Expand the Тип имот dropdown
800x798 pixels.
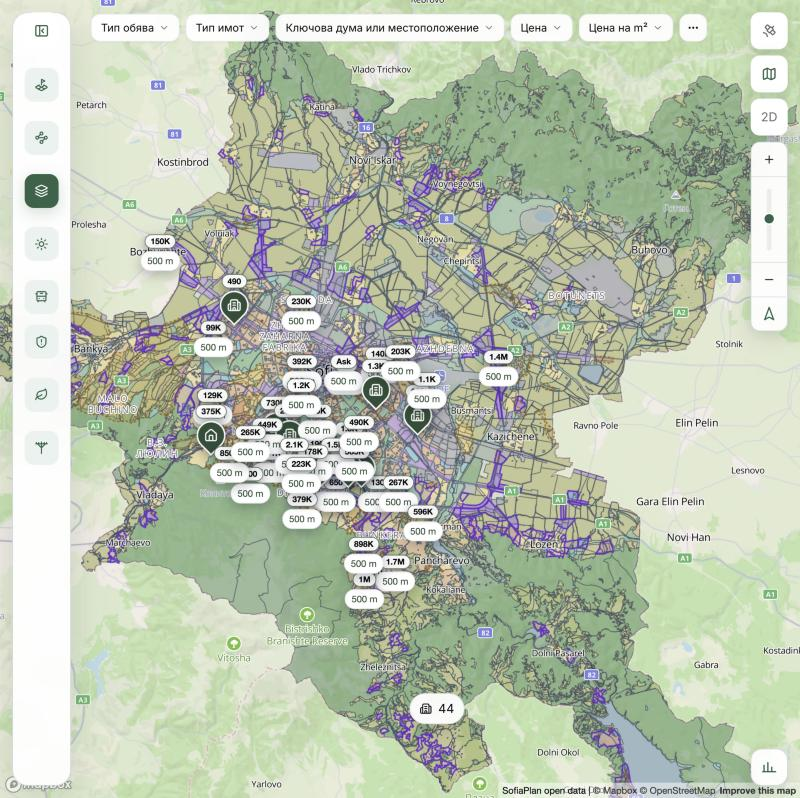point(227,28)
